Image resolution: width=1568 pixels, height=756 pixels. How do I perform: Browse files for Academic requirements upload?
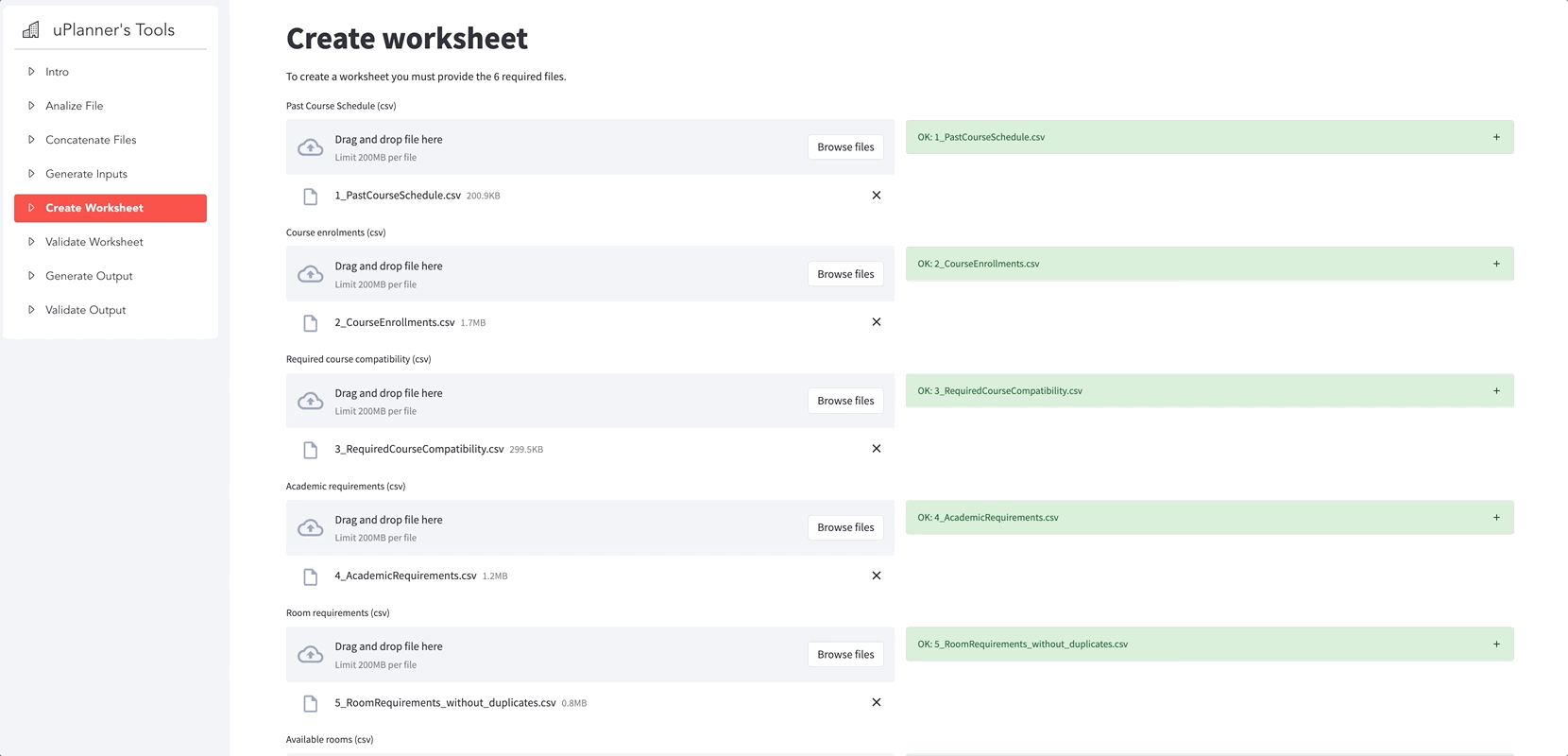(845, 527)
